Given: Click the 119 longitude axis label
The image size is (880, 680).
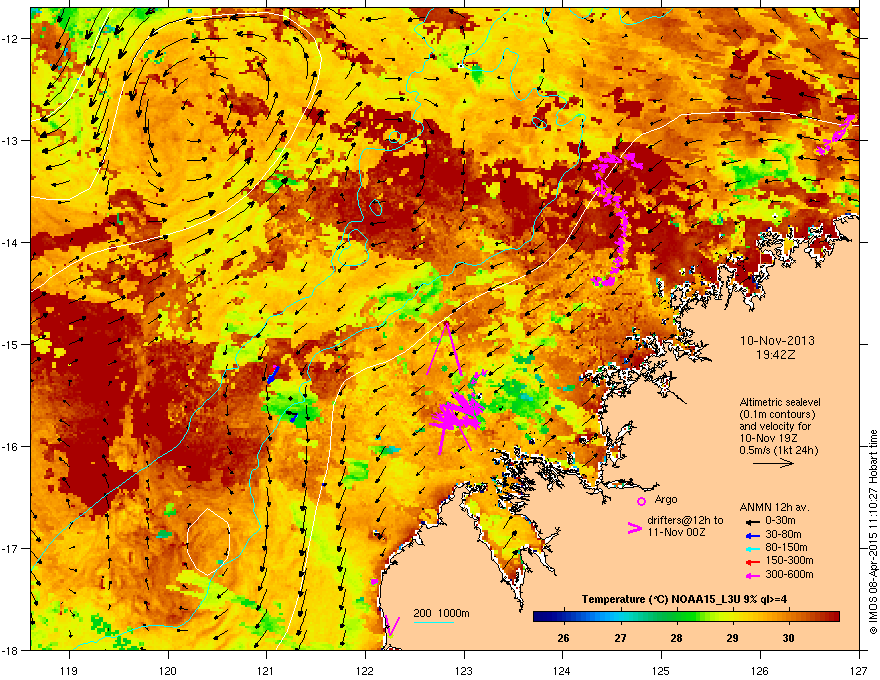Looking at the screenshot, I should click(x=69, y=670).
